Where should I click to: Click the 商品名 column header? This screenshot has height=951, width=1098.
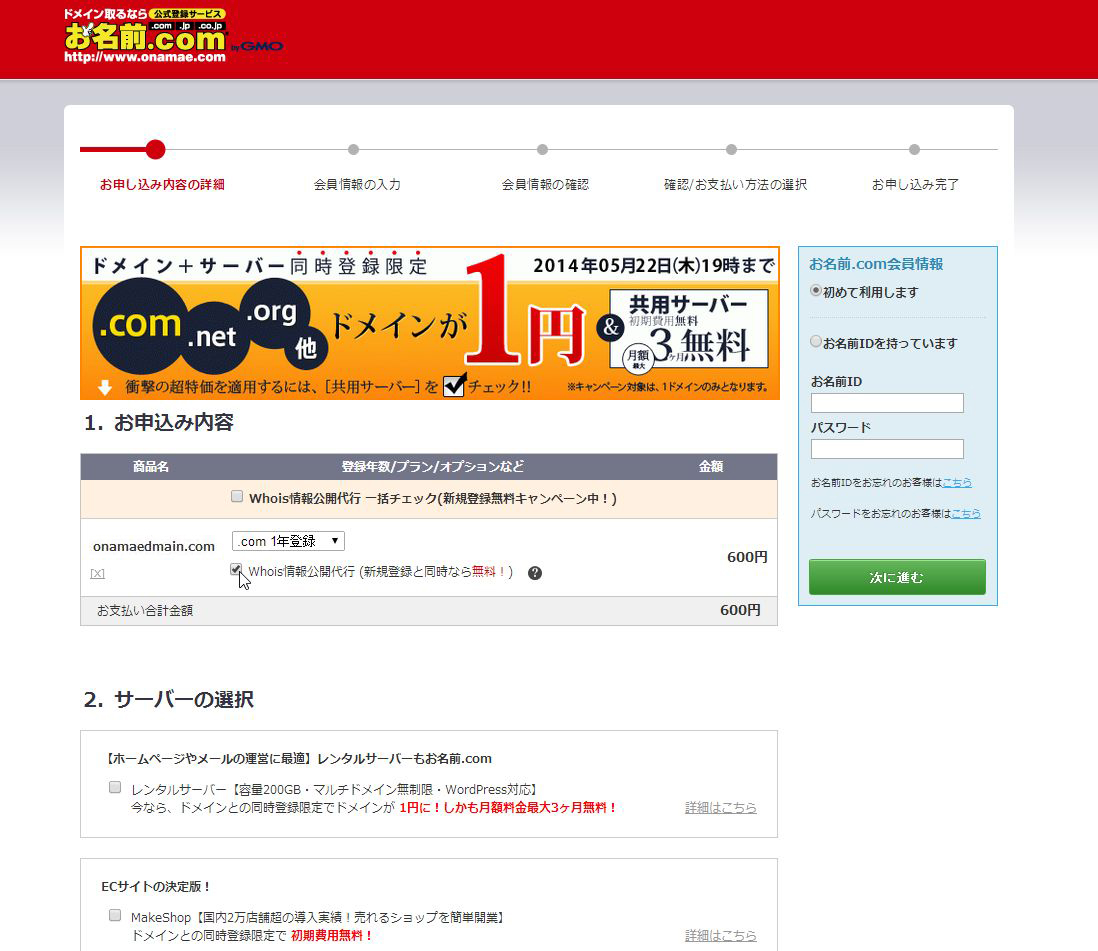pos(151,466)
